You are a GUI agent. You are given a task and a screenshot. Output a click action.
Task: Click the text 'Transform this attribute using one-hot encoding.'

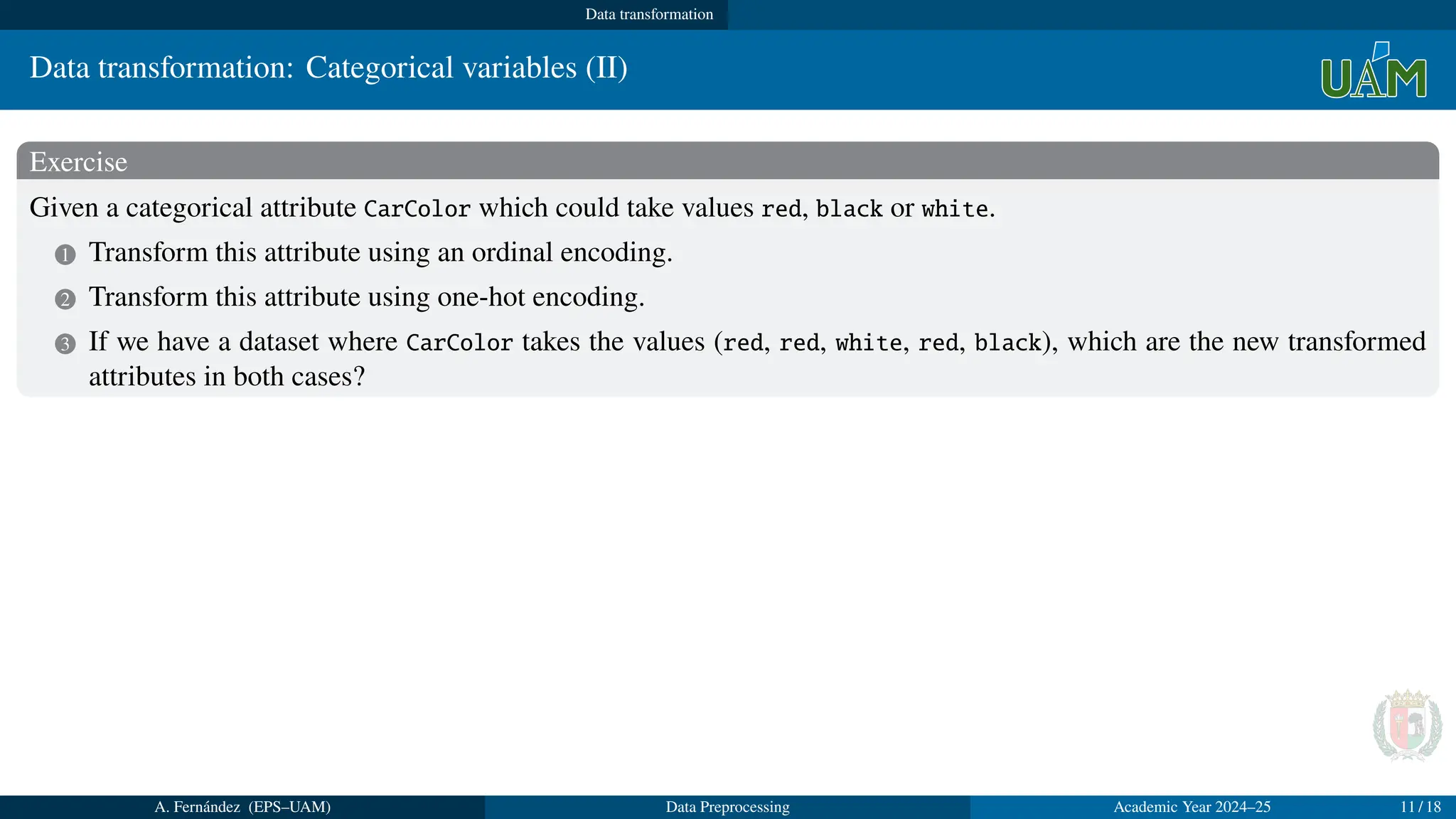pos(367,297)
